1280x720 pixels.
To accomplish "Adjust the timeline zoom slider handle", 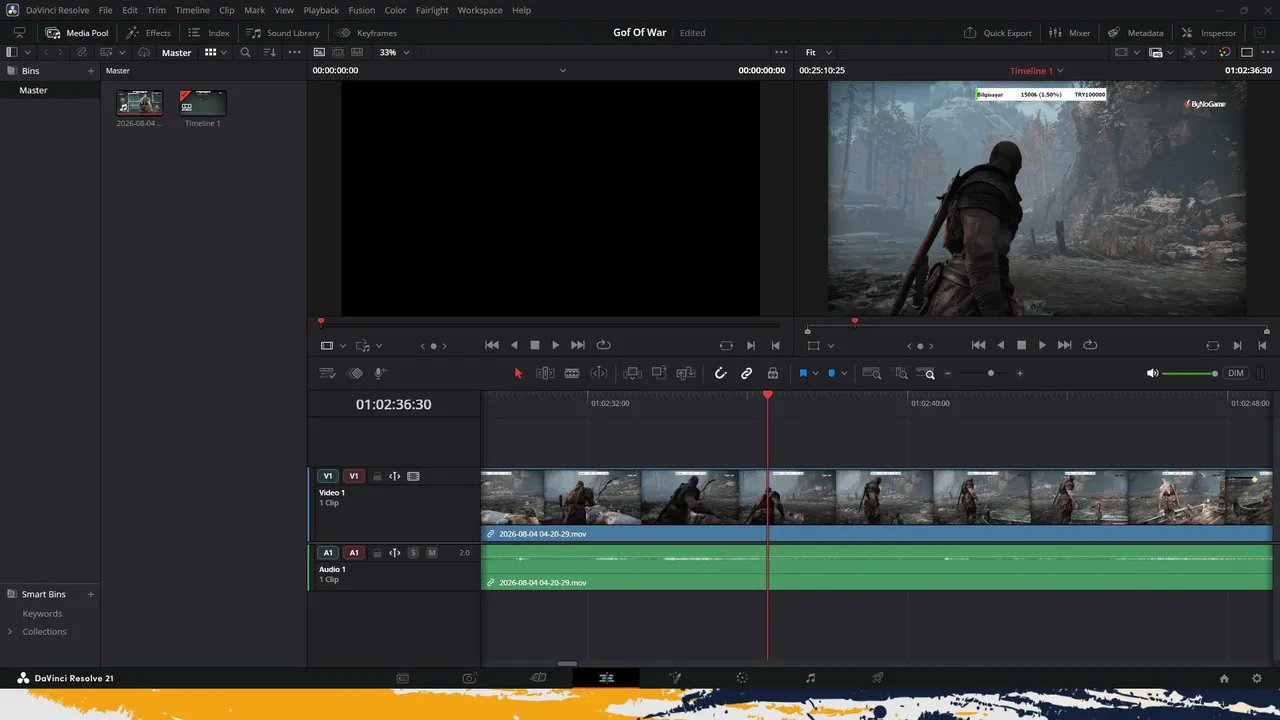I will coord(991,373).
